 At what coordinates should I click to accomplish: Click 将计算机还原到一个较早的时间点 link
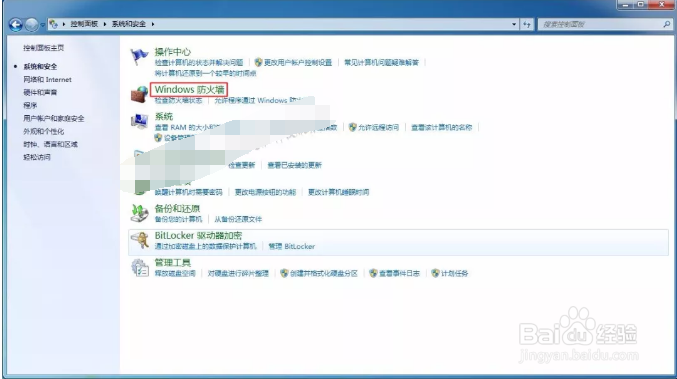pos(206,73)
